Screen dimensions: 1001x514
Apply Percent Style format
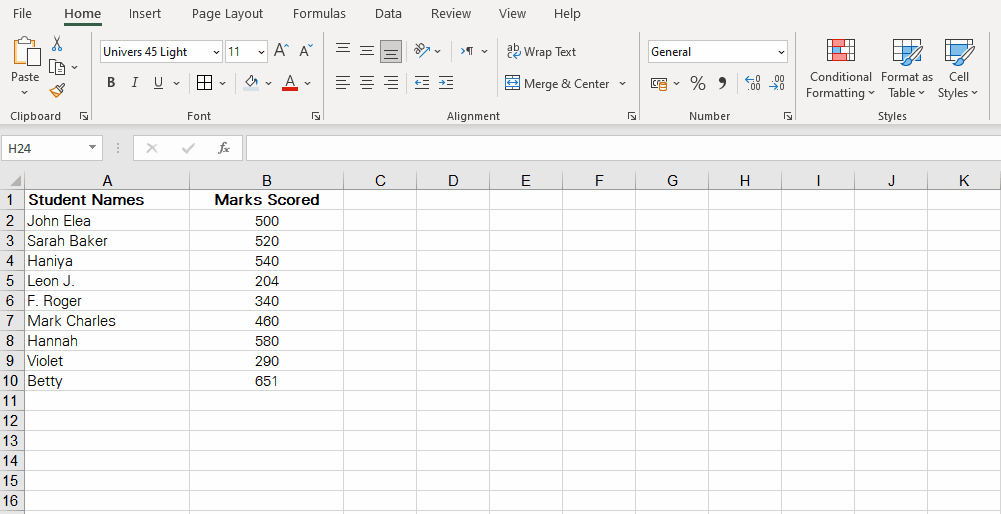pos(698,84)
